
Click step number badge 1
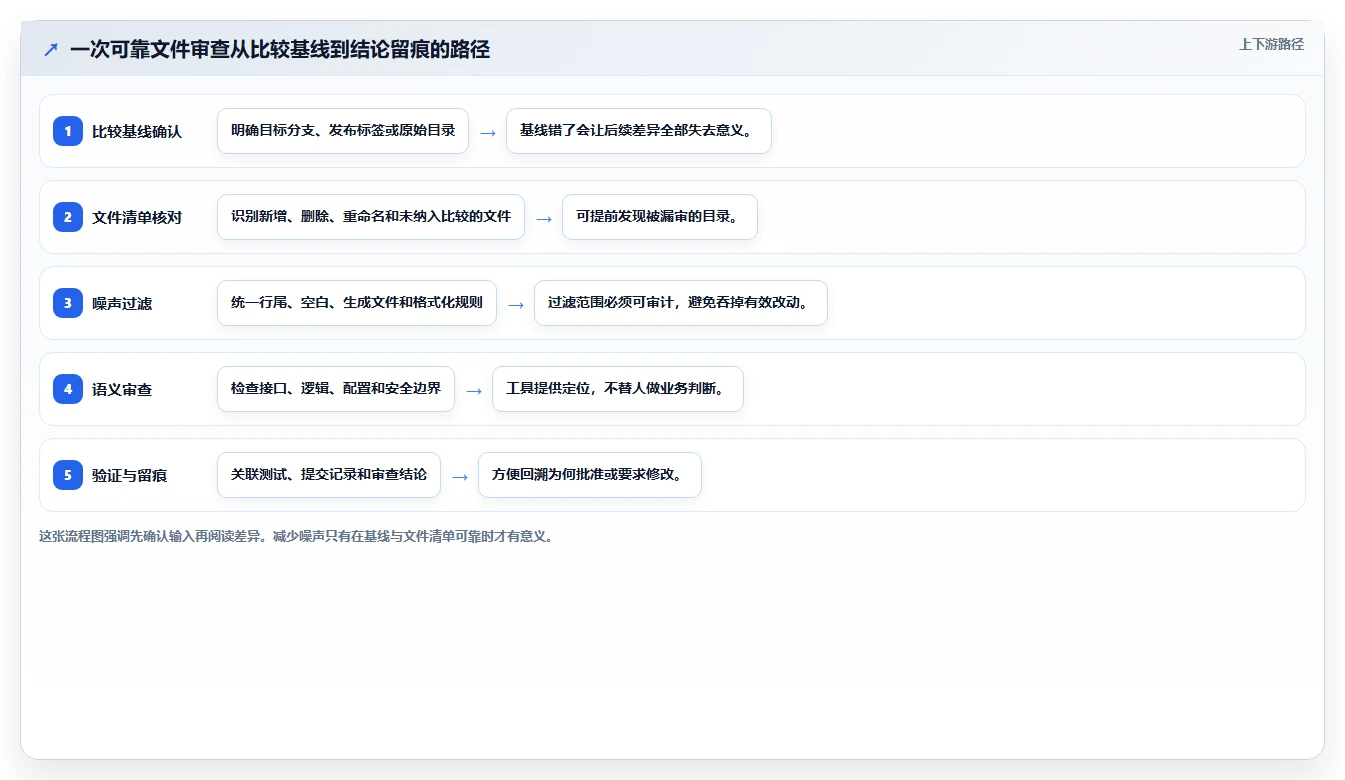point(68,131)
